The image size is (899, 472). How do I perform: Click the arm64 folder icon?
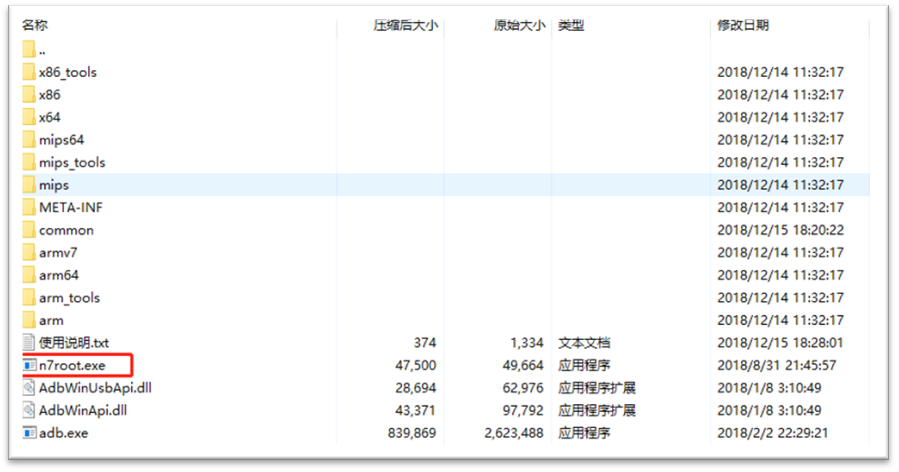29,275
